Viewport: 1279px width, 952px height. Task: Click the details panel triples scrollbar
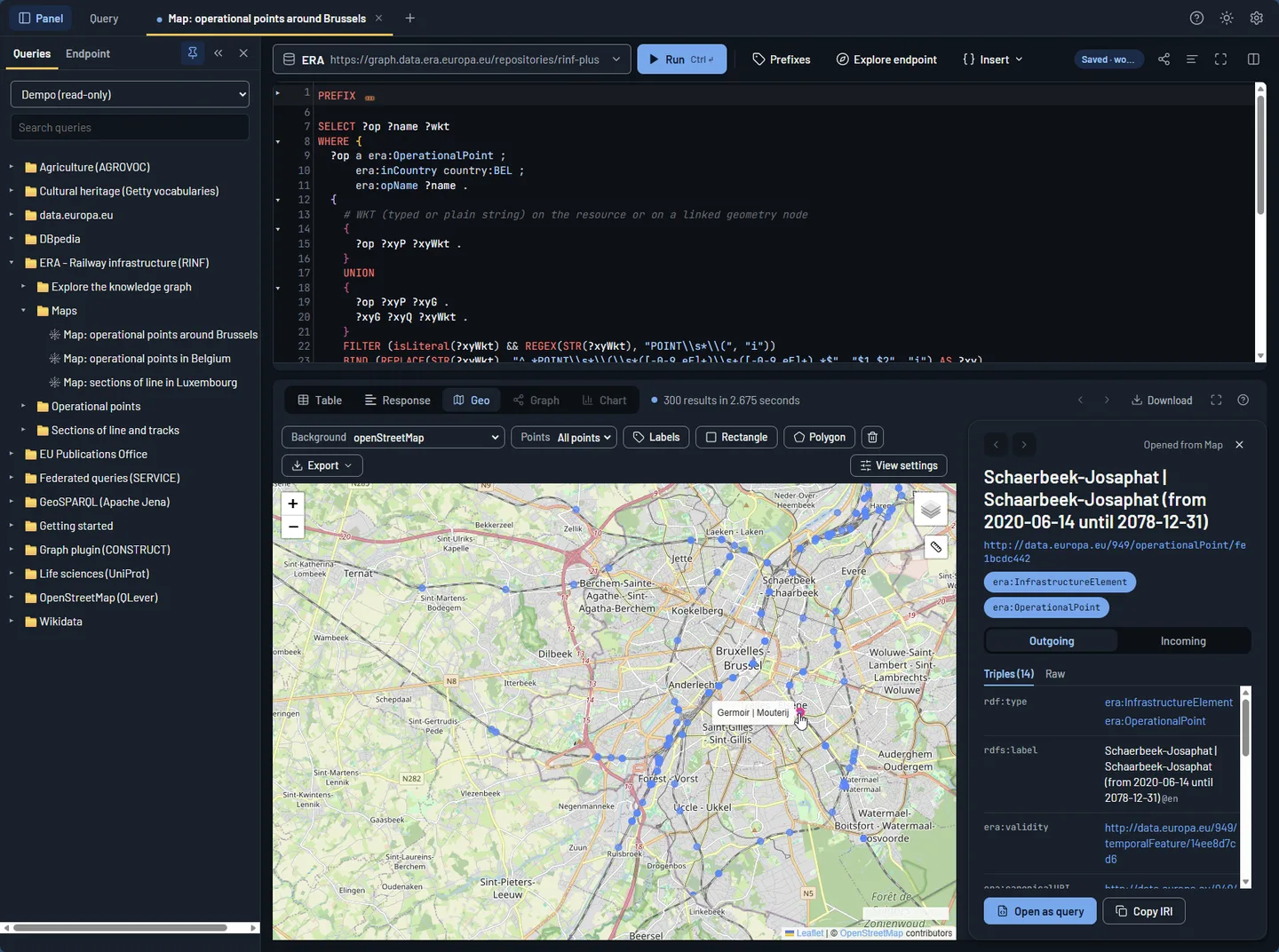(x=1245, y=728)
